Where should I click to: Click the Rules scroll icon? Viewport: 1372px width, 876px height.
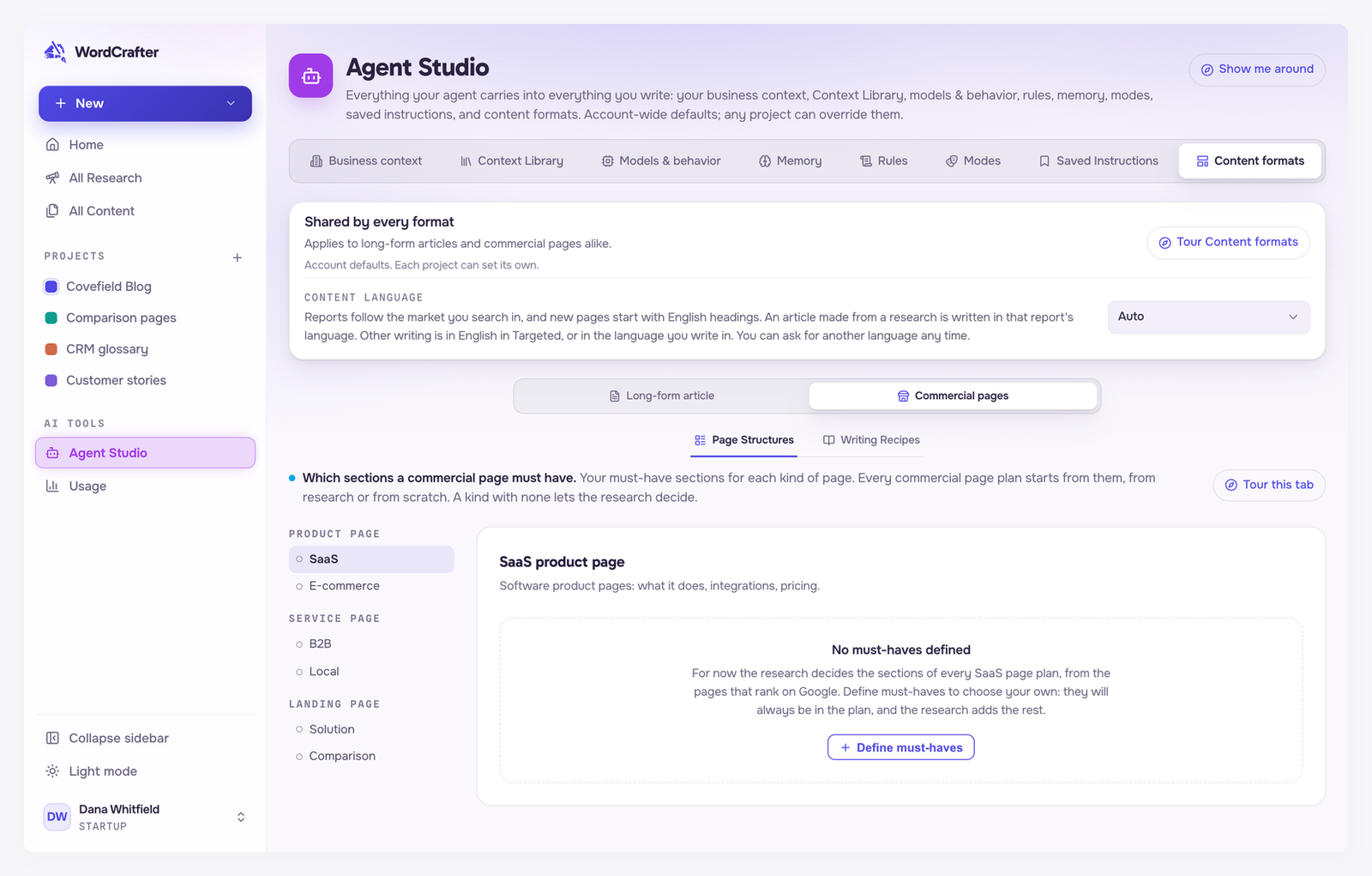point(866,161)
